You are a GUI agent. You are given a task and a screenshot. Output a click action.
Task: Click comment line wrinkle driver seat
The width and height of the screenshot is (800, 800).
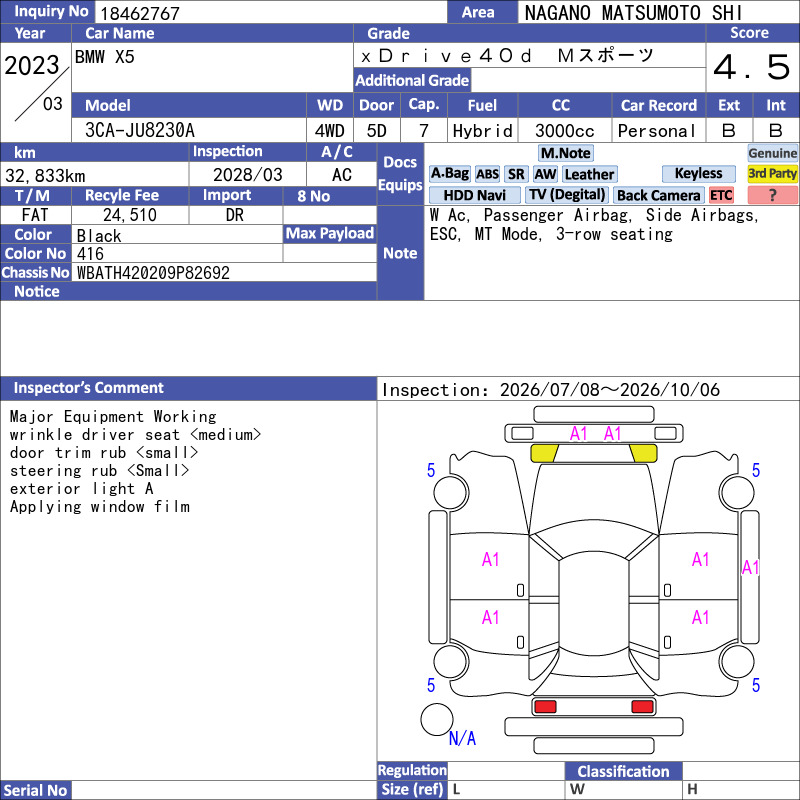pyautogui.click(x=135, y=435)
